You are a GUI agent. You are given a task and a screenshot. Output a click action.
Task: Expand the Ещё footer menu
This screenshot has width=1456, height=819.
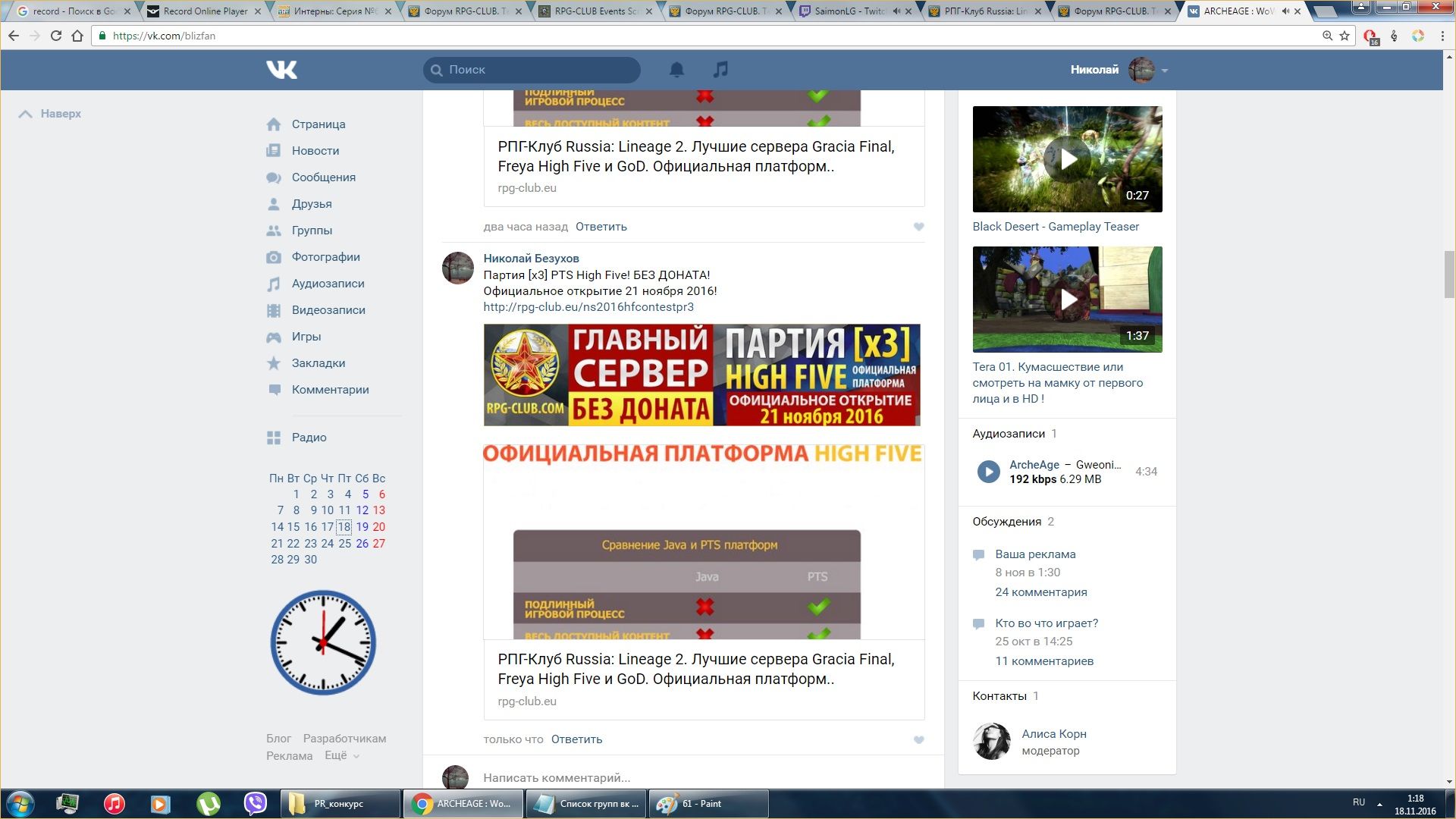pos(341,756)
